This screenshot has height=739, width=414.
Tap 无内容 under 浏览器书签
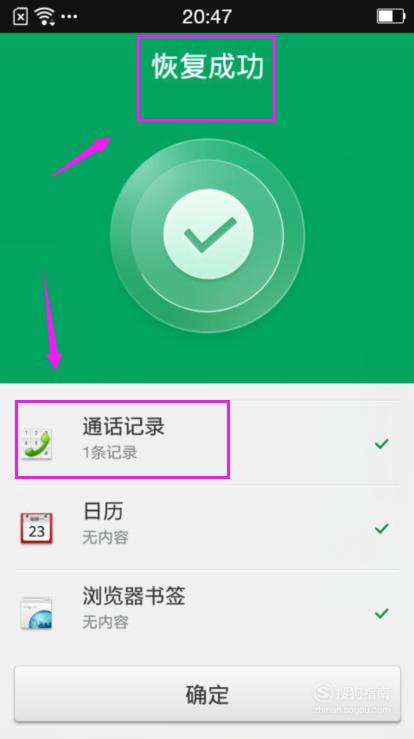[x=106, y=622]
